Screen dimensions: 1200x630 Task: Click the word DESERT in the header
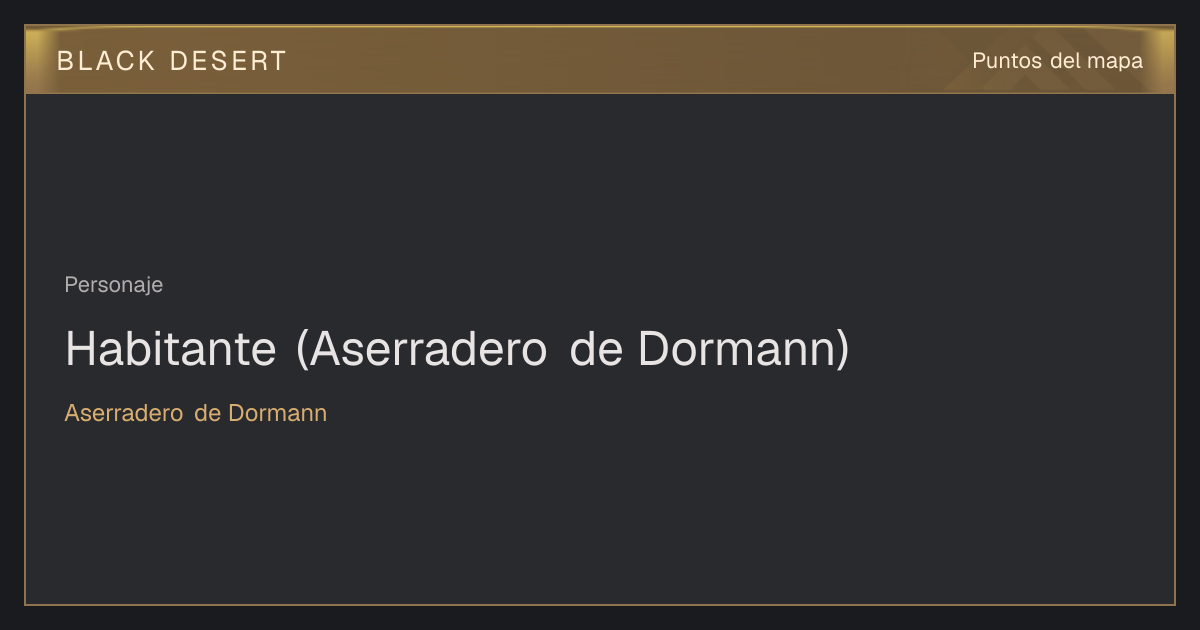(x=228, y=61)
